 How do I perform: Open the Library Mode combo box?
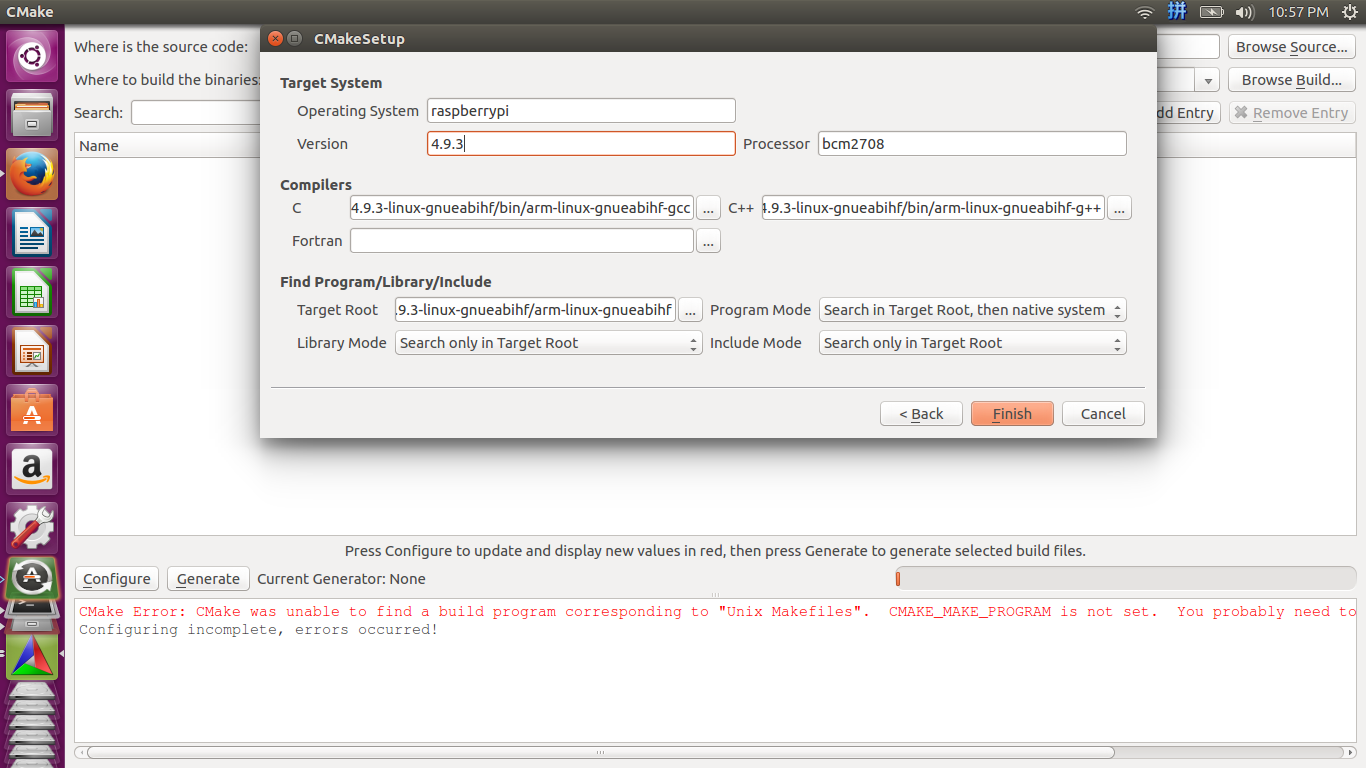point(548,343)
